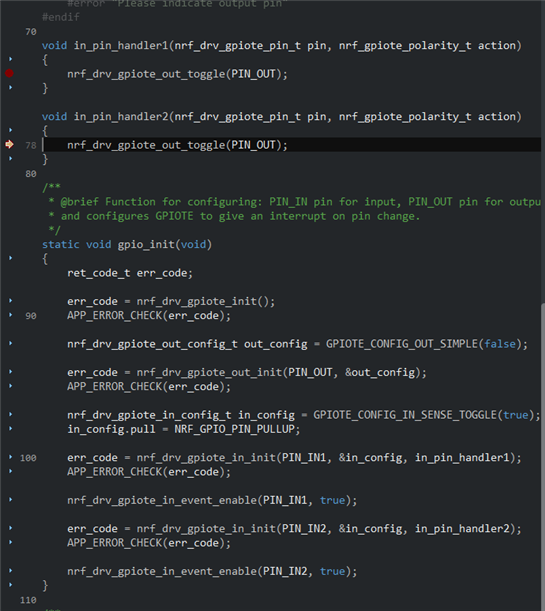545x611 pixels.
Task: Click gutter marker beside nrf_drv_gpiote_out_init line
Action: click(11, 372)
